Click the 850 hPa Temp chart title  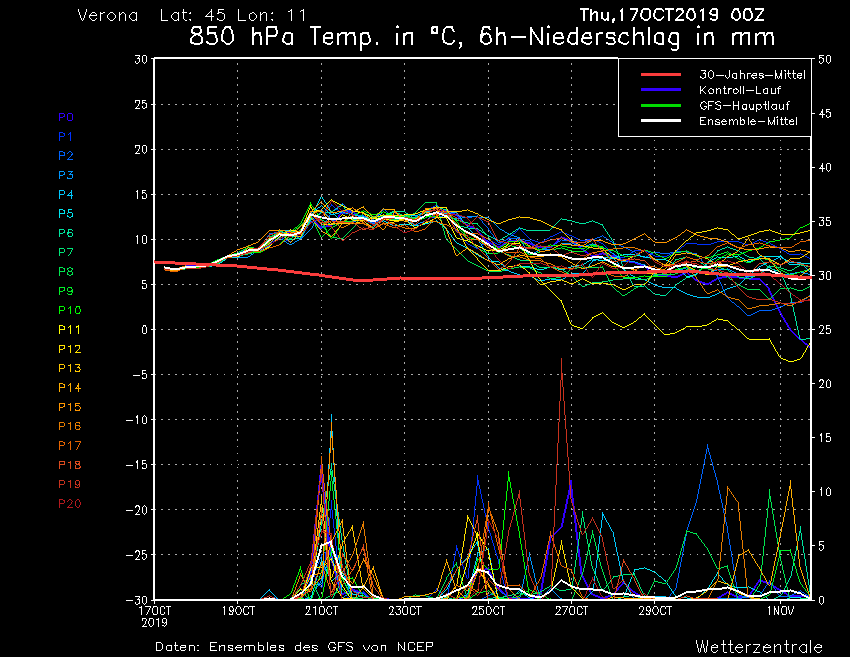click(x=482, y=37)
